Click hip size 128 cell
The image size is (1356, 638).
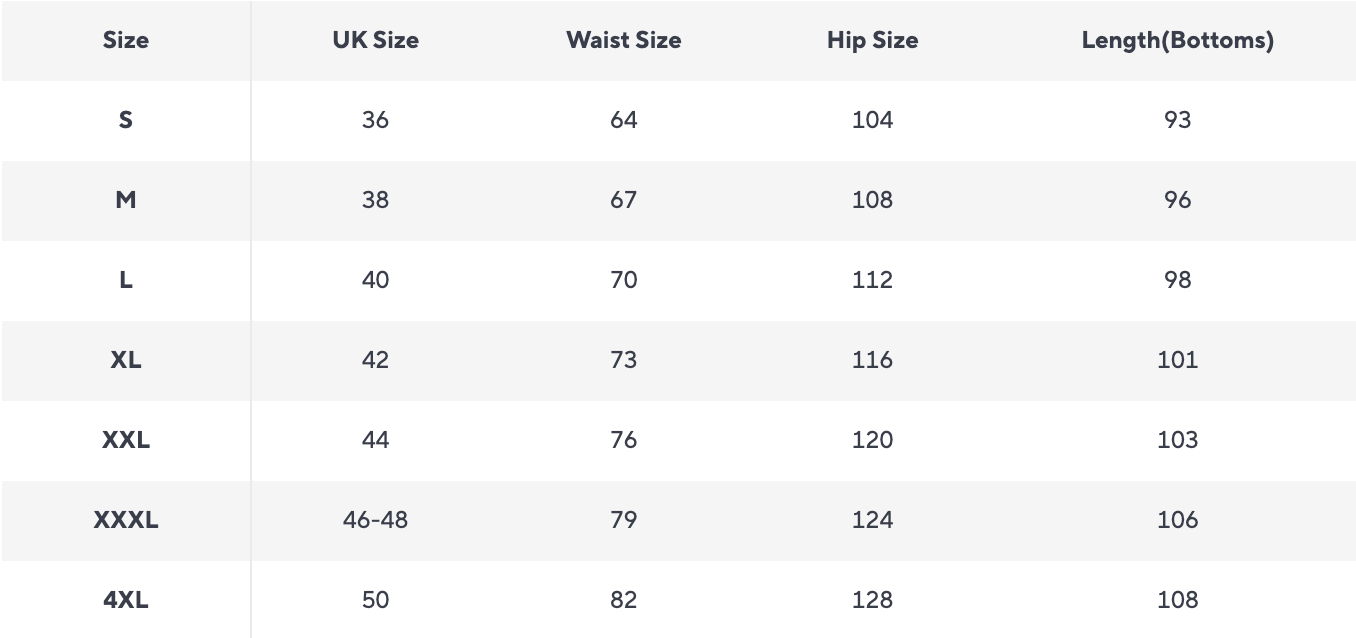872,600
